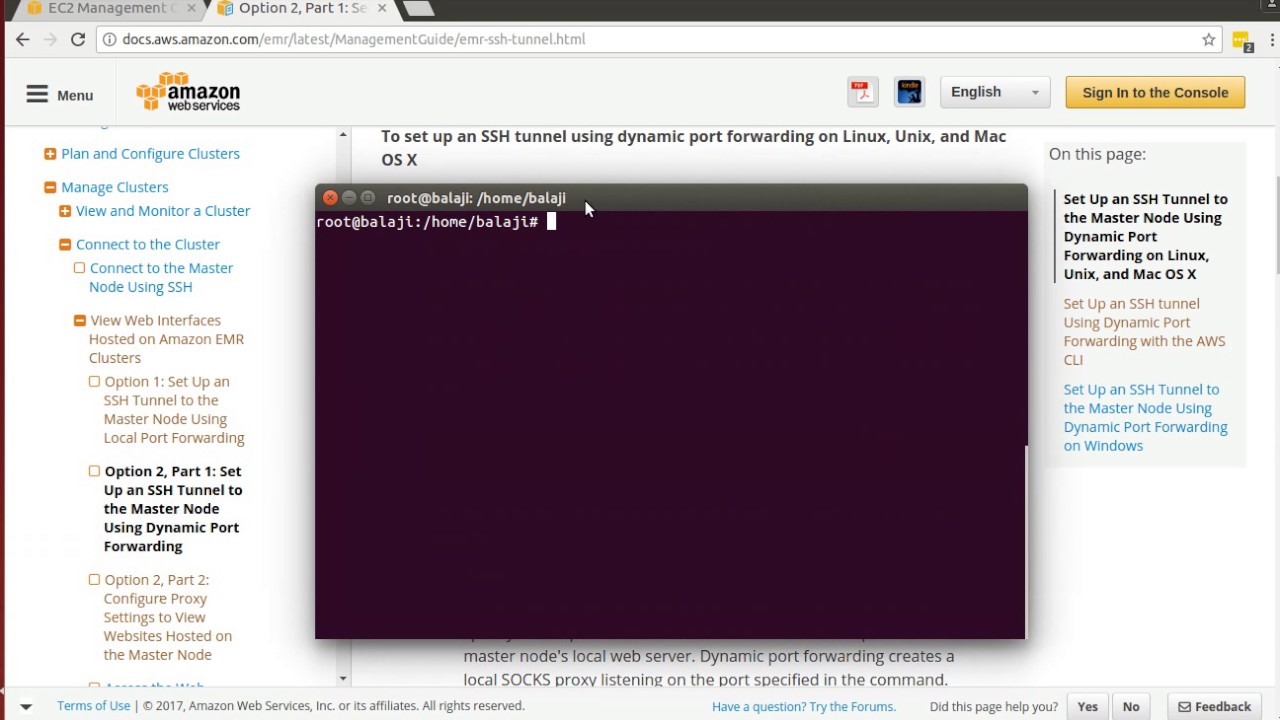This screenshot has width=1280, height=720.
Task: Open the hamburger Menu icon
Action: click(x=37, y=94)
